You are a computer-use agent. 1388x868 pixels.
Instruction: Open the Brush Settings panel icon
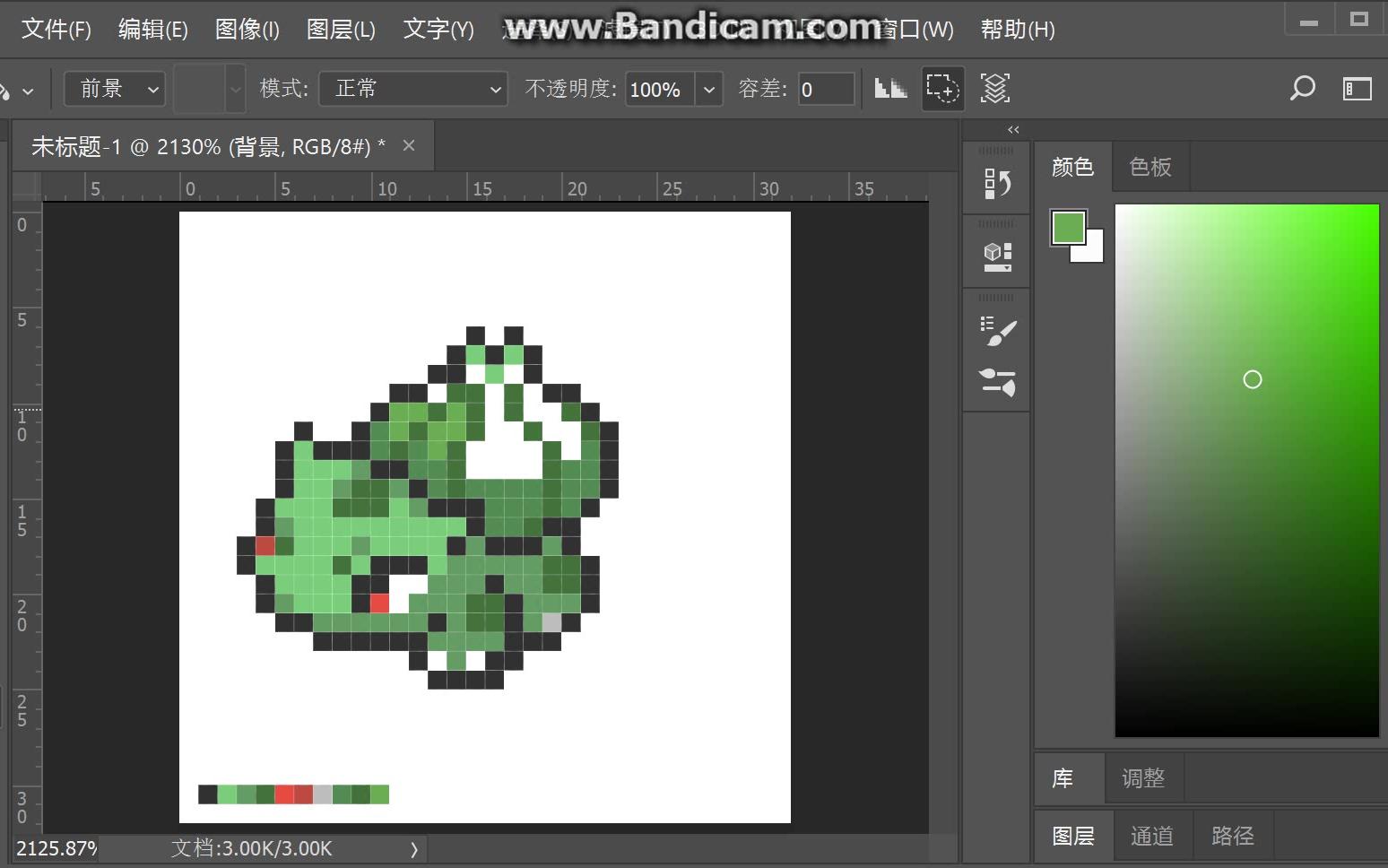[997, 330]
